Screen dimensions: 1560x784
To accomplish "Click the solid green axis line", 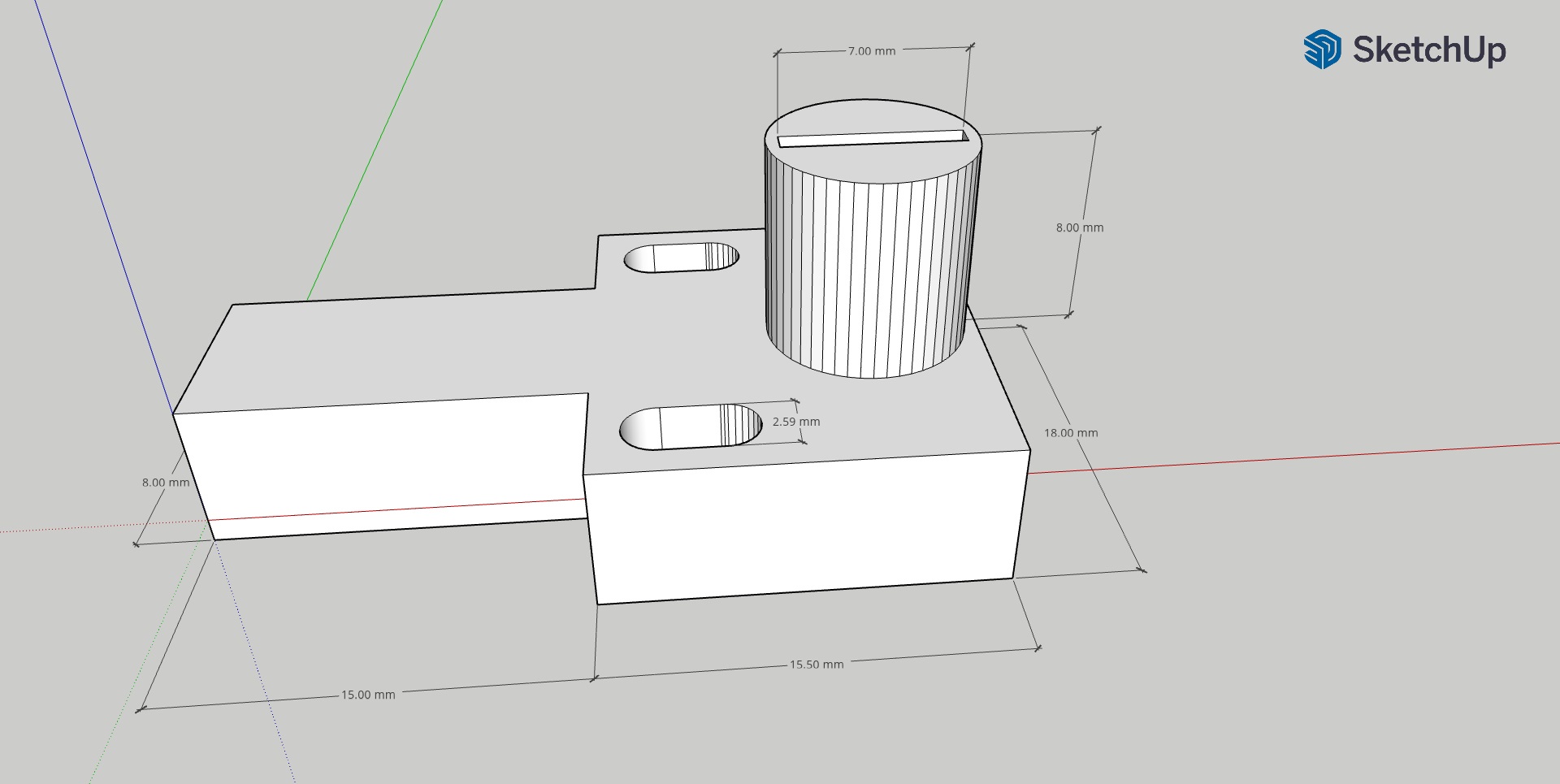I will coord(374,150).
